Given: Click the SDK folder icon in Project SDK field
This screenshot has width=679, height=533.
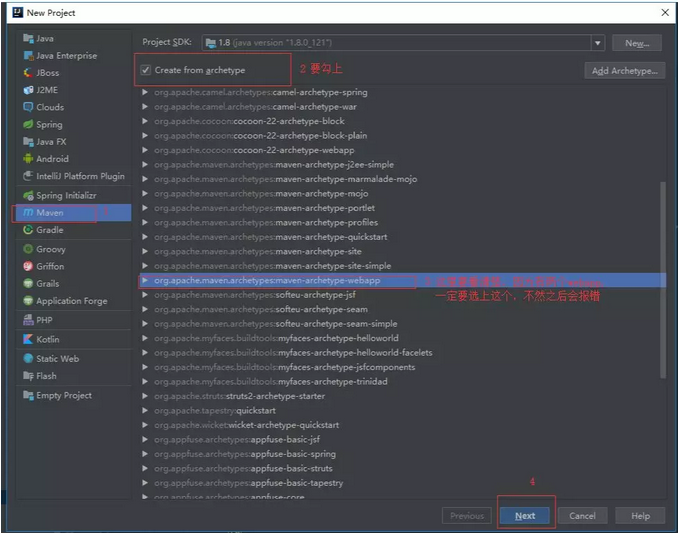Looking at the screenshot, I should (211, 43).
